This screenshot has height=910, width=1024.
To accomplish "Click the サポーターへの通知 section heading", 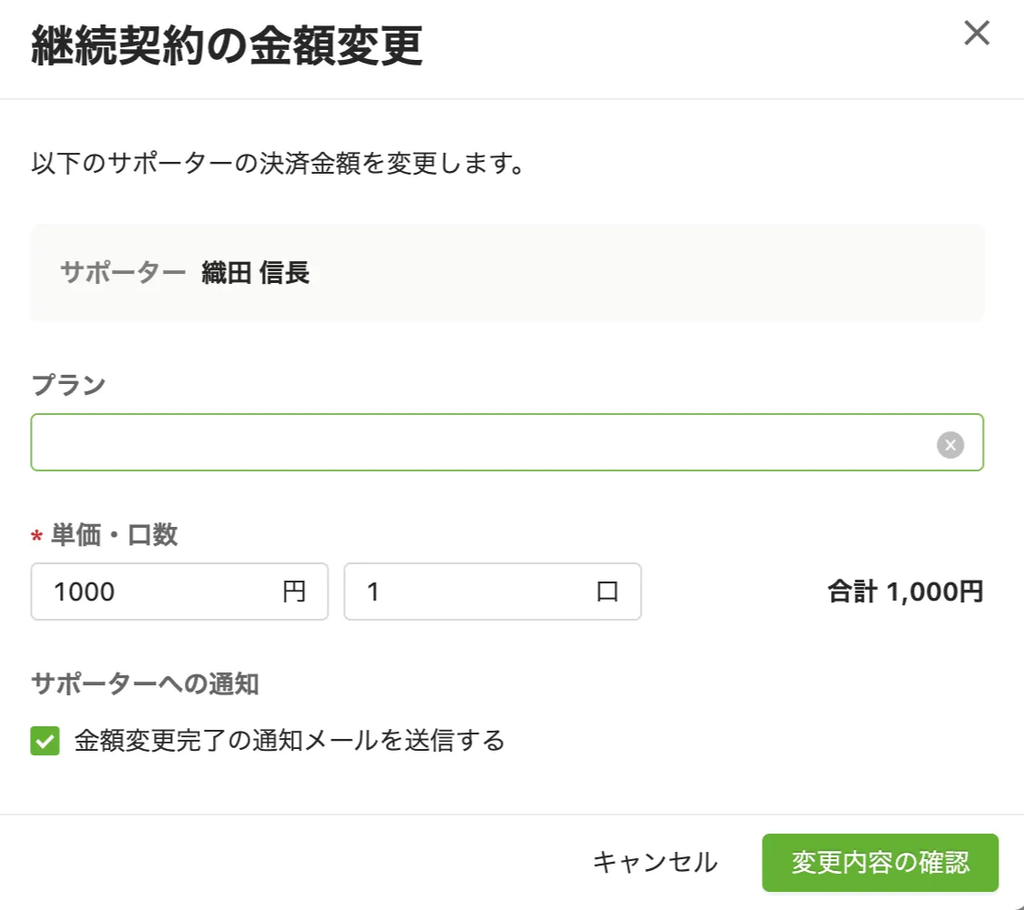I will click(x=145, y=684).
